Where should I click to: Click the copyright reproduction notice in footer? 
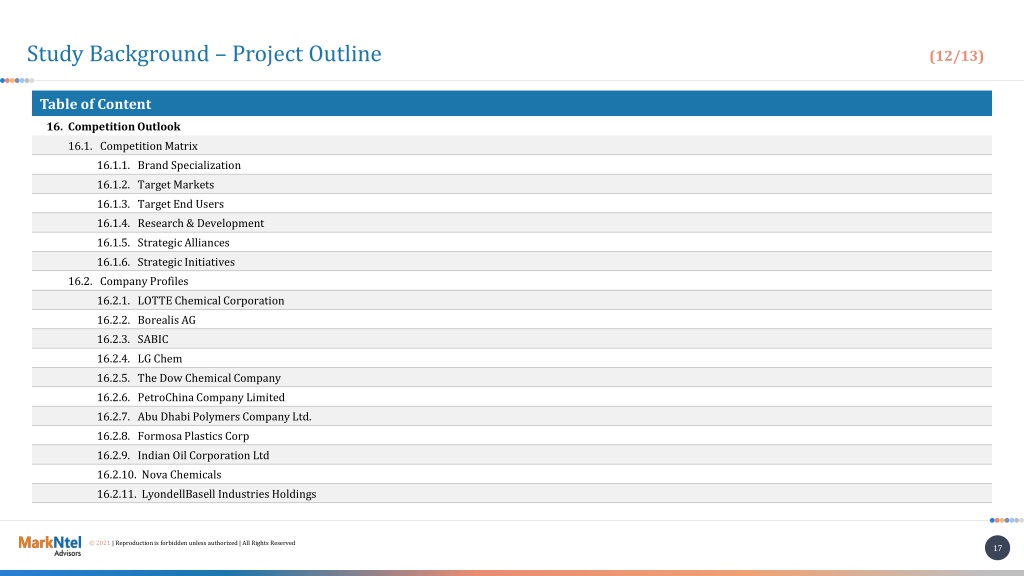click(x=192, y=543)
